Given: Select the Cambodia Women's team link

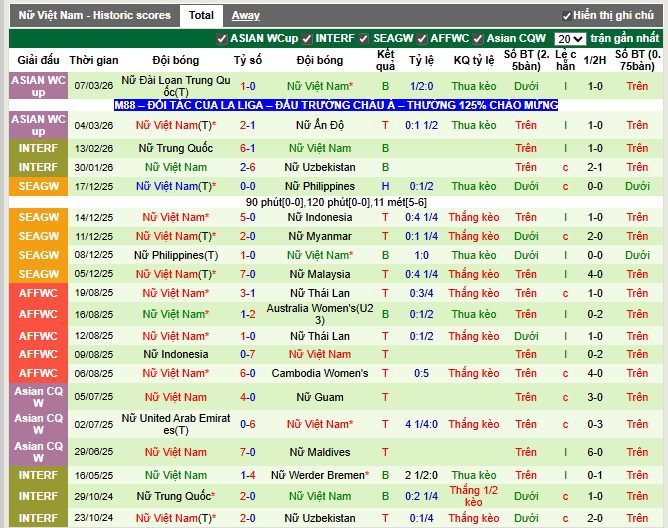Looking at the screenshot, I should [x=319, y=373].
